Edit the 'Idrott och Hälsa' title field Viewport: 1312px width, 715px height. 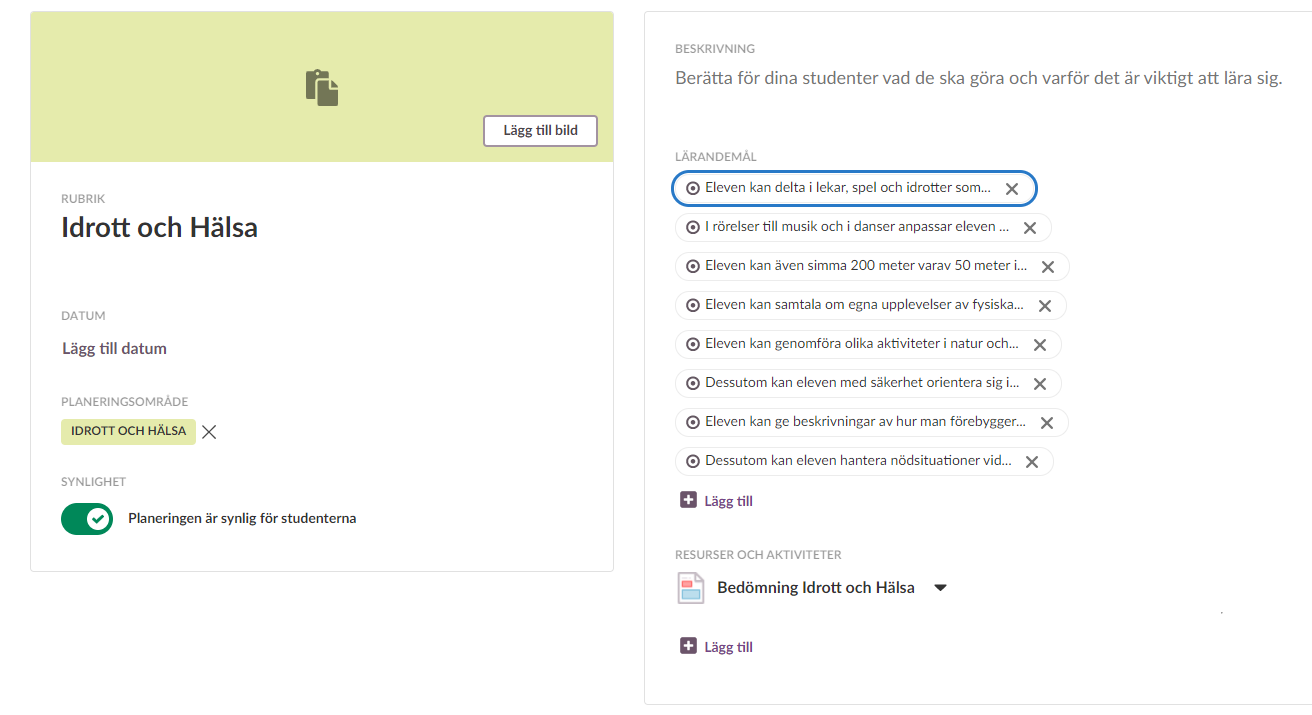(160, 228)
